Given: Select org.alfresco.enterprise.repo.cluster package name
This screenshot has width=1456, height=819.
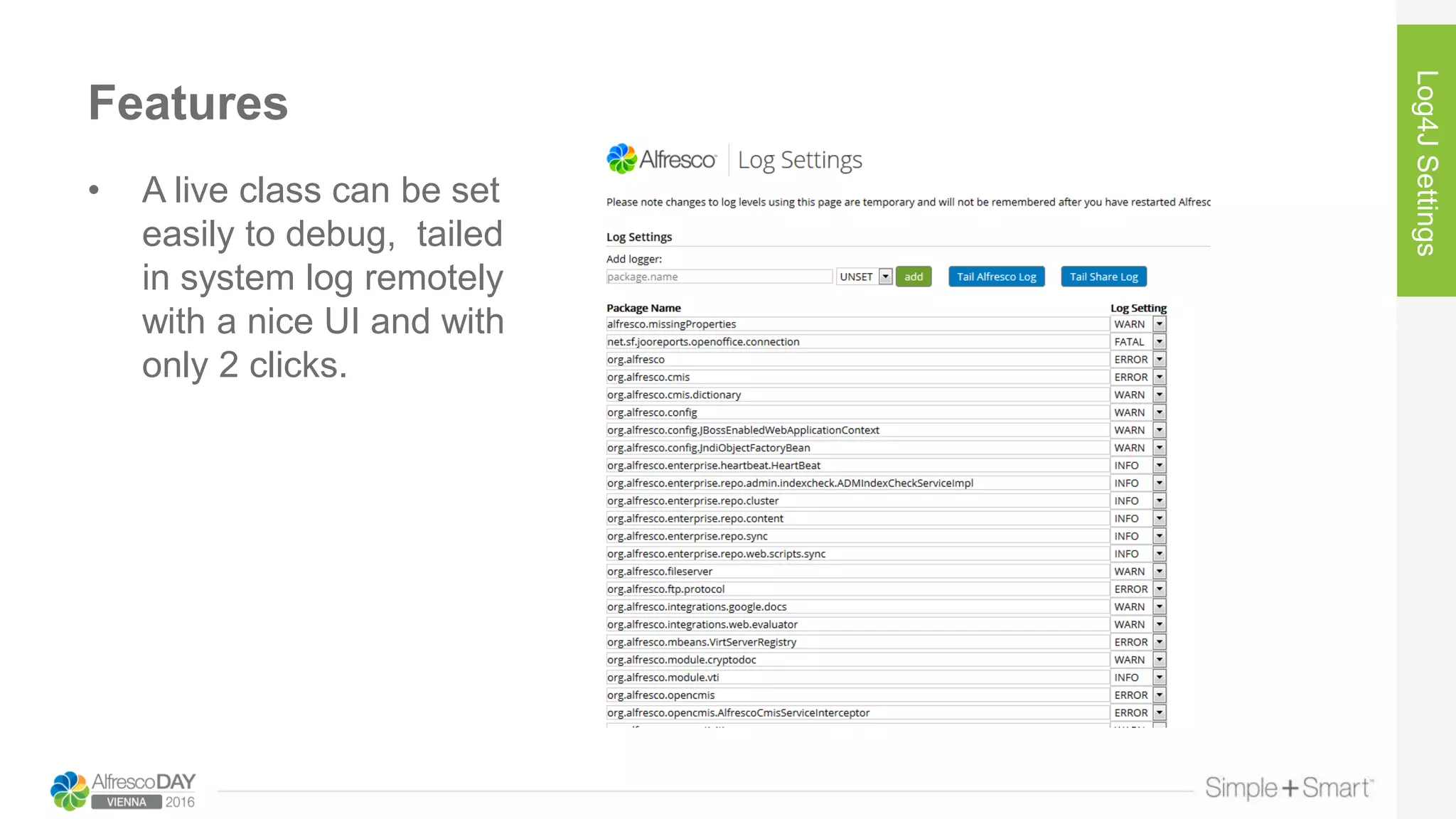Looking at the screenshot, I should [x=857, y=501].
